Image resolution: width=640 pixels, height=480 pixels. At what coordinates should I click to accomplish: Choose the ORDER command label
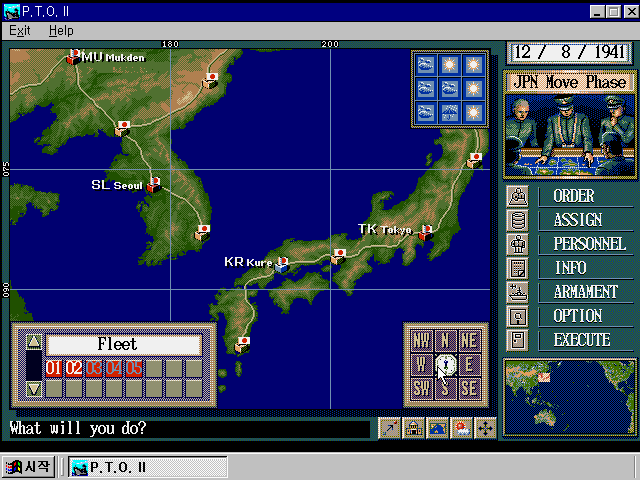tap(573, 196)
